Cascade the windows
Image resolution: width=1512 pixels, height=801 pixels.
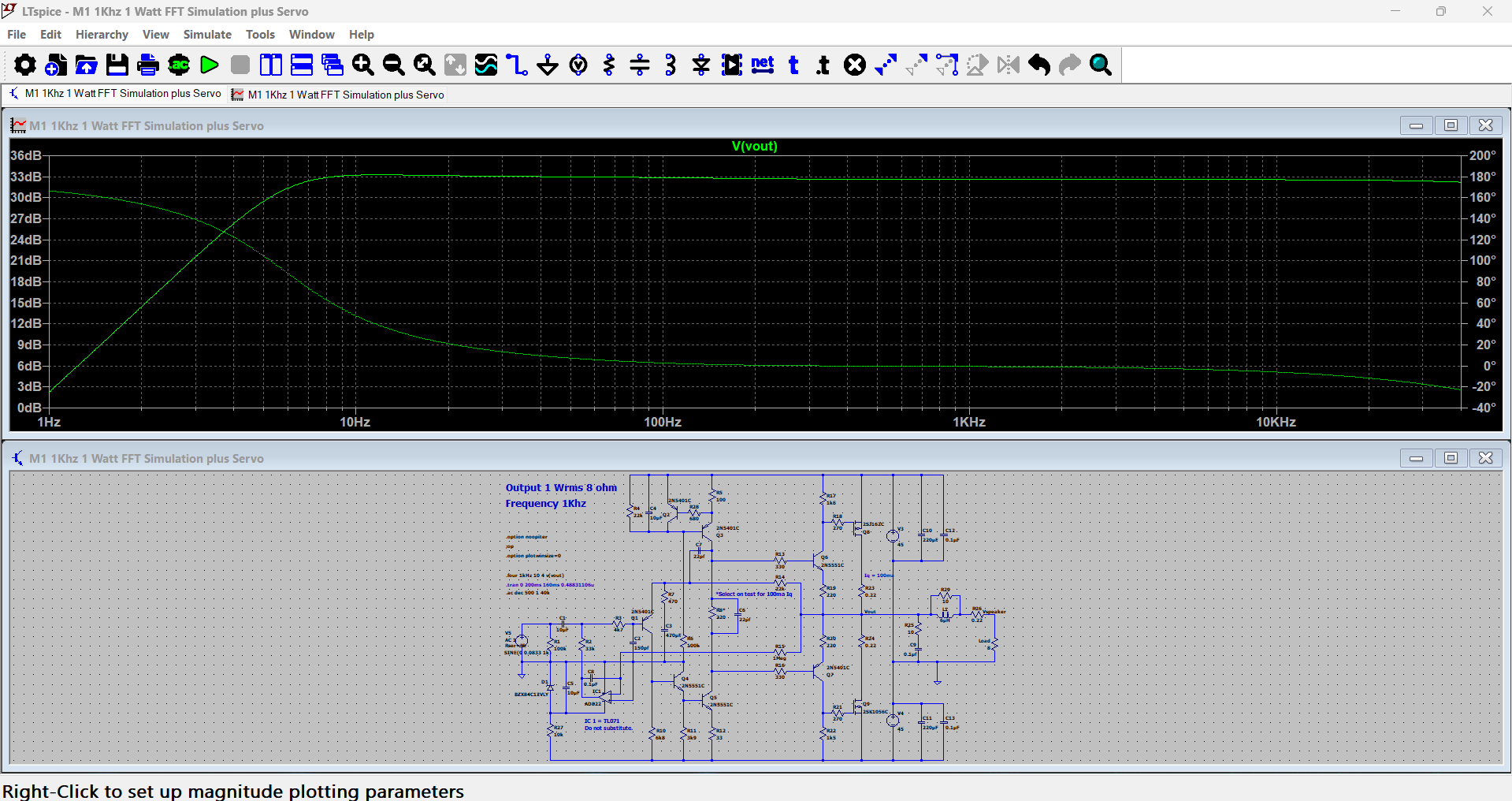(332, 65)
